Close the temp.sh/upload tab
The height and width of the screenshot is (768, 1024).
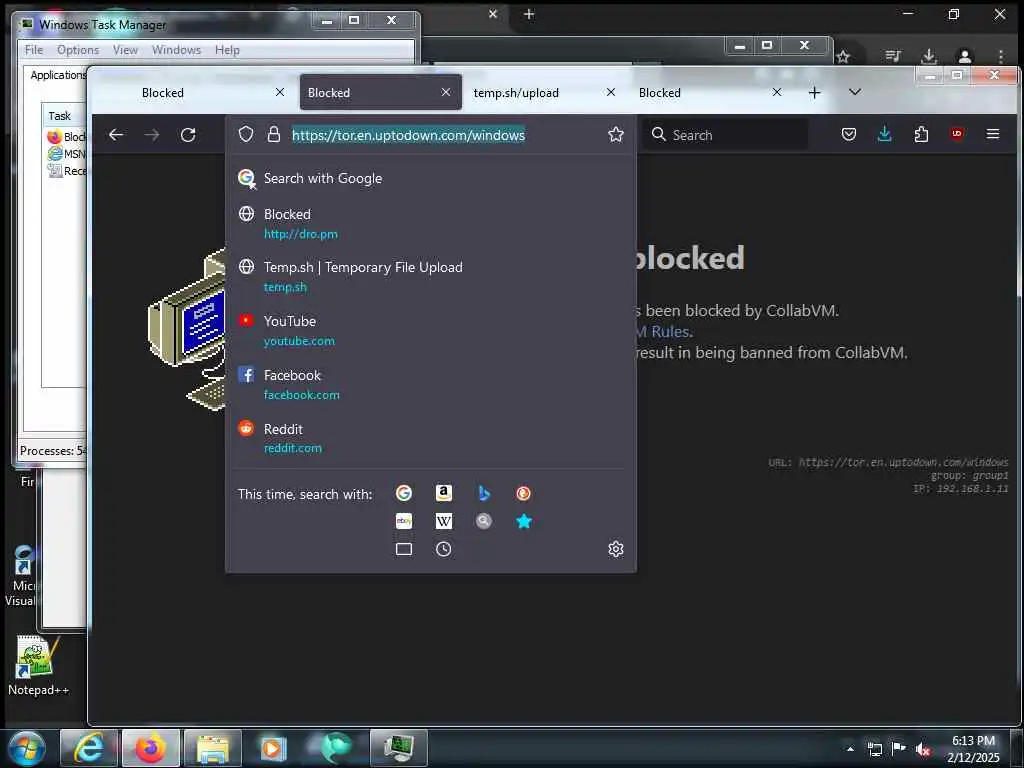click(x=611, y=93)
